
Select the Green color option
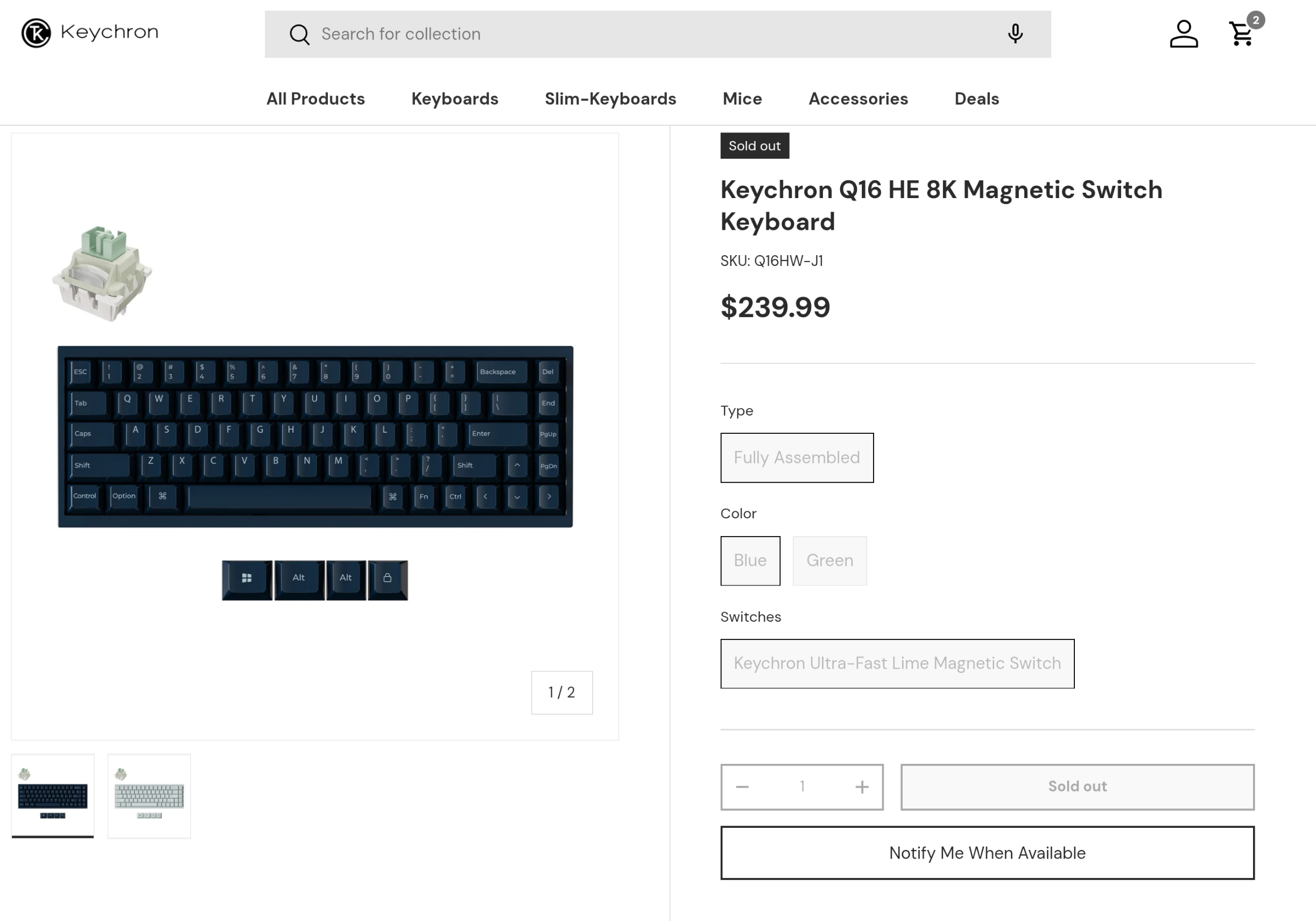coord(829,560)
